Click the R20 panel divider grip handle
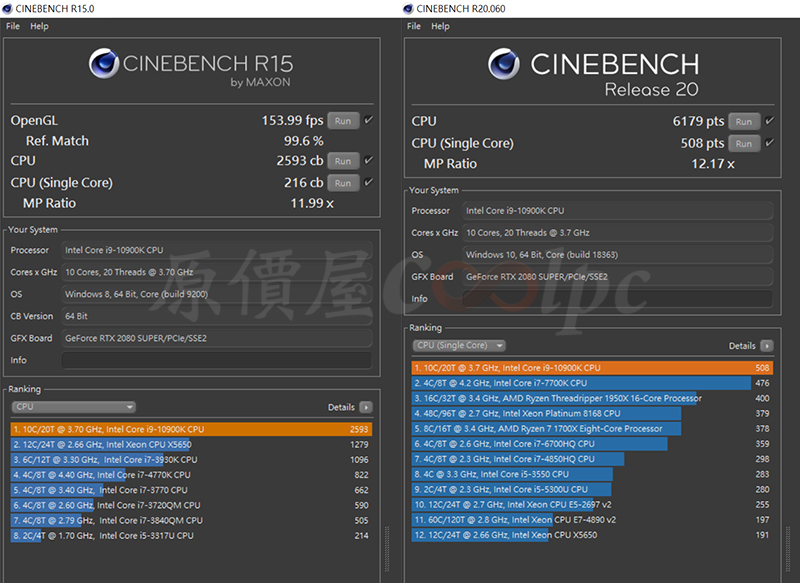 pos(788,548)
